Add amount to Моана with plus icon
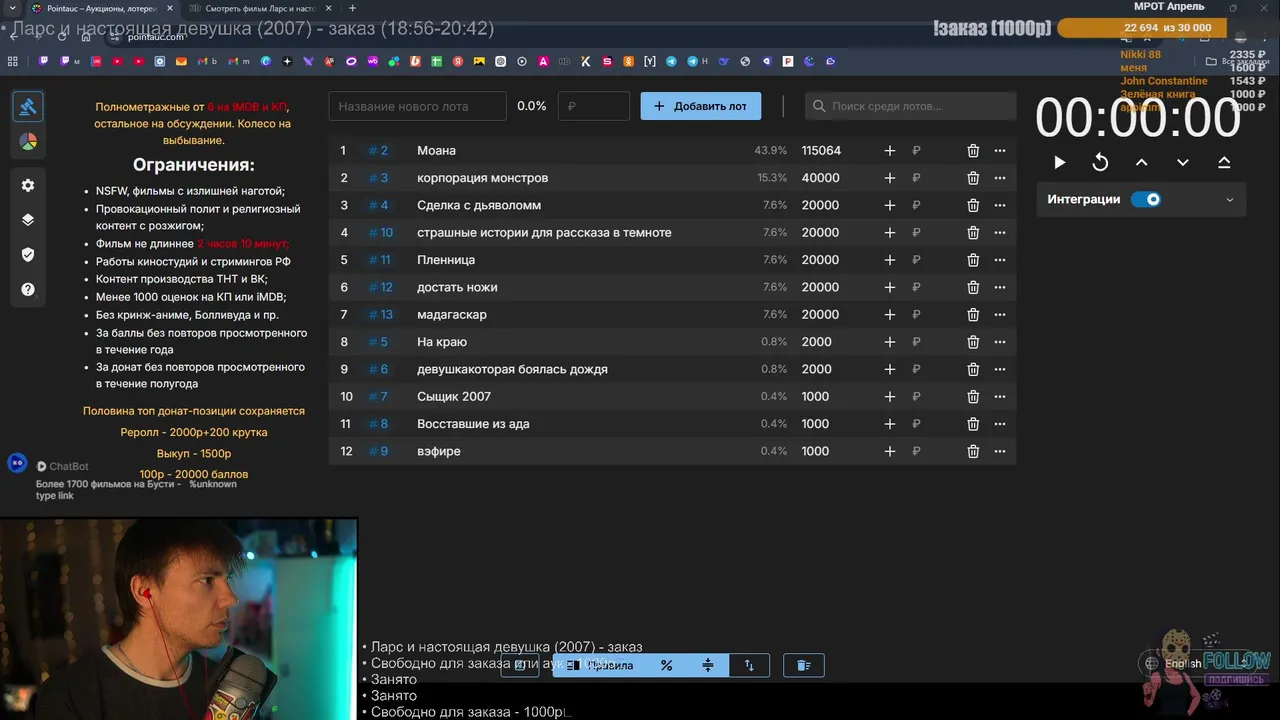The width and height of the screenshot is (1280, 720). click(890, 151)
